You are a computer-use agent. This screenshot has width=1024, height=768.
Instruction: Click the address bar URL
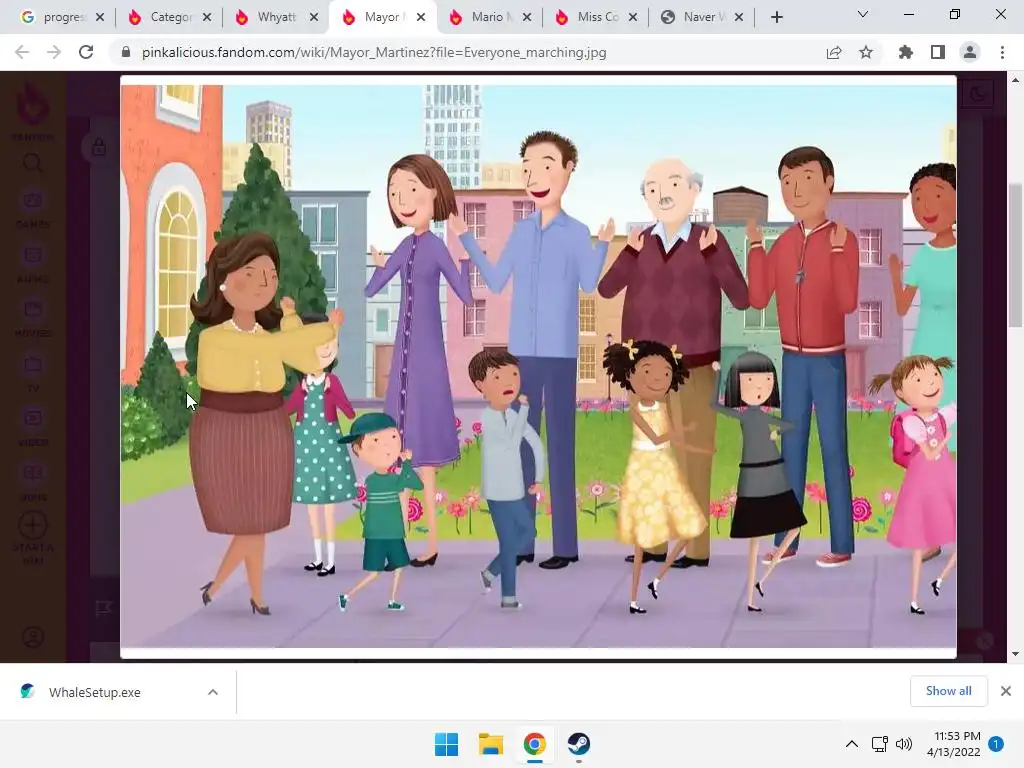pos(374,52)
